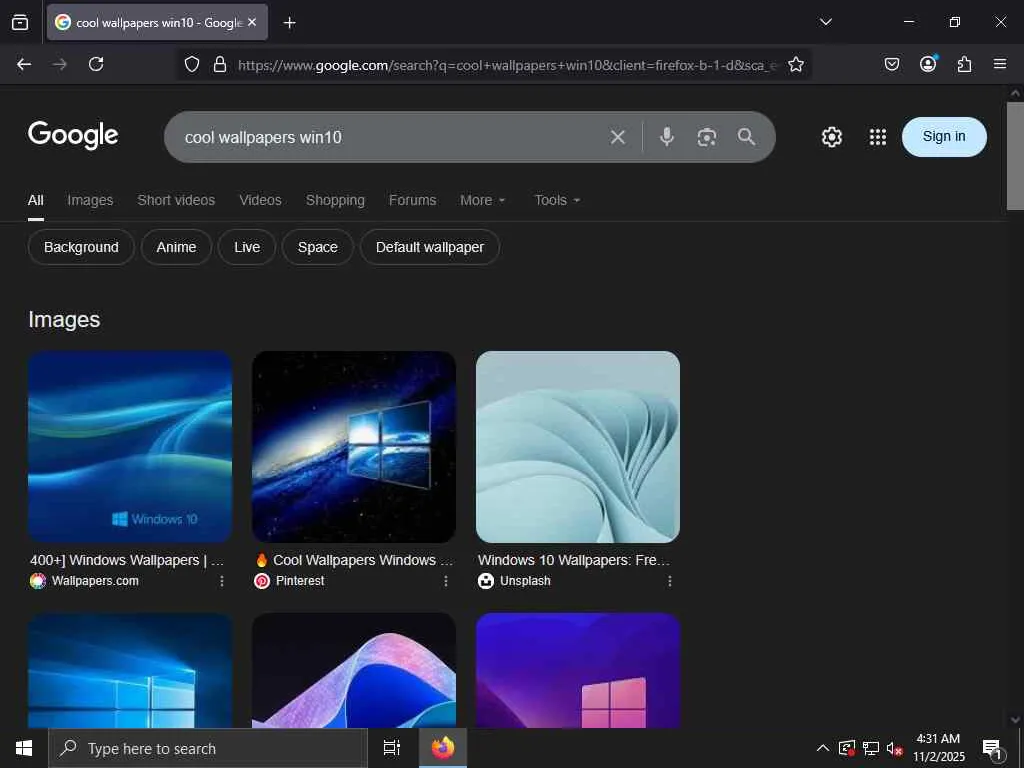Open more options for Wallpapers.com result

222,581
